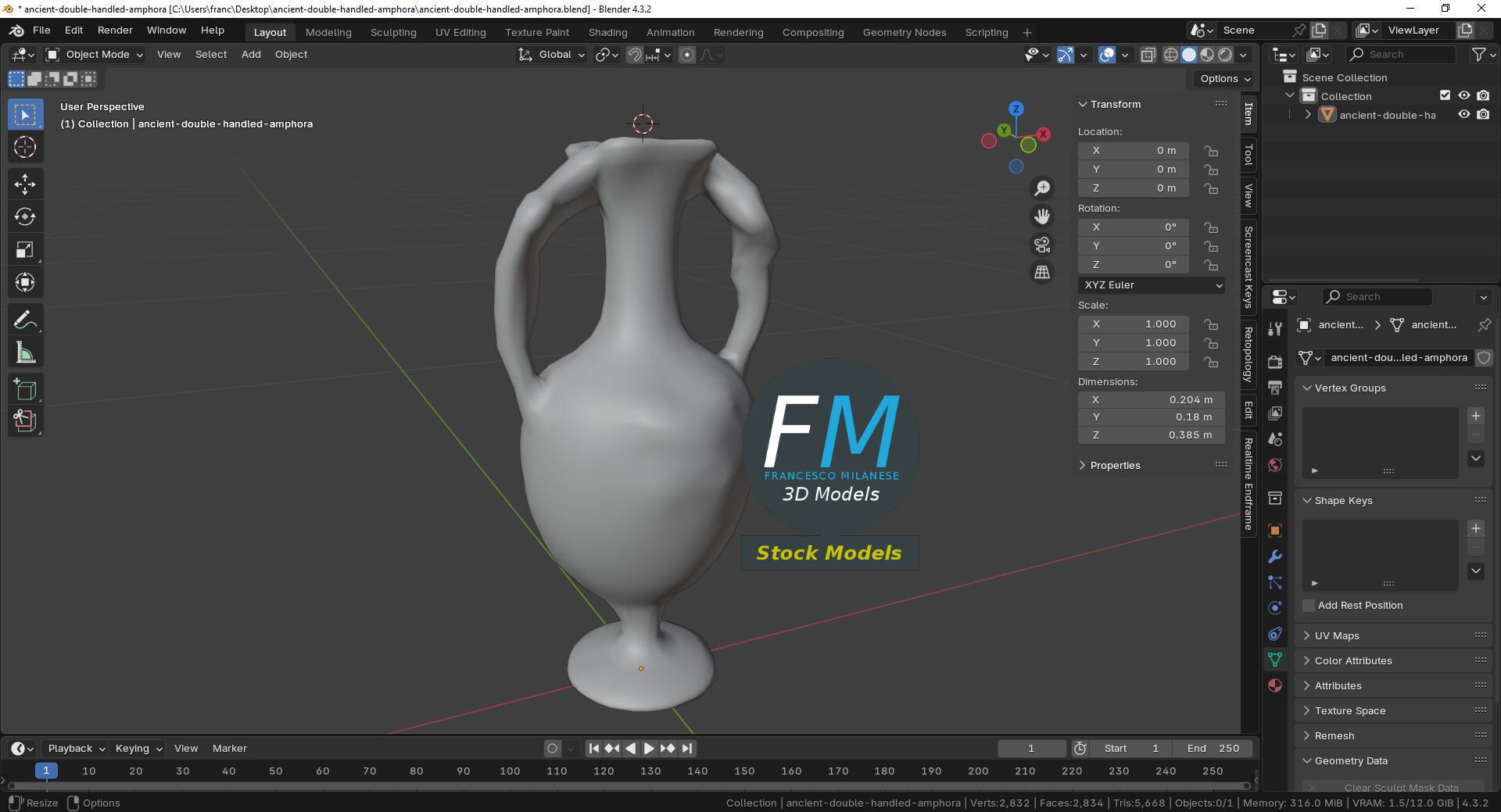1501x812 pixels.
Task: Click the Location X field
Action: point(1134,151)
